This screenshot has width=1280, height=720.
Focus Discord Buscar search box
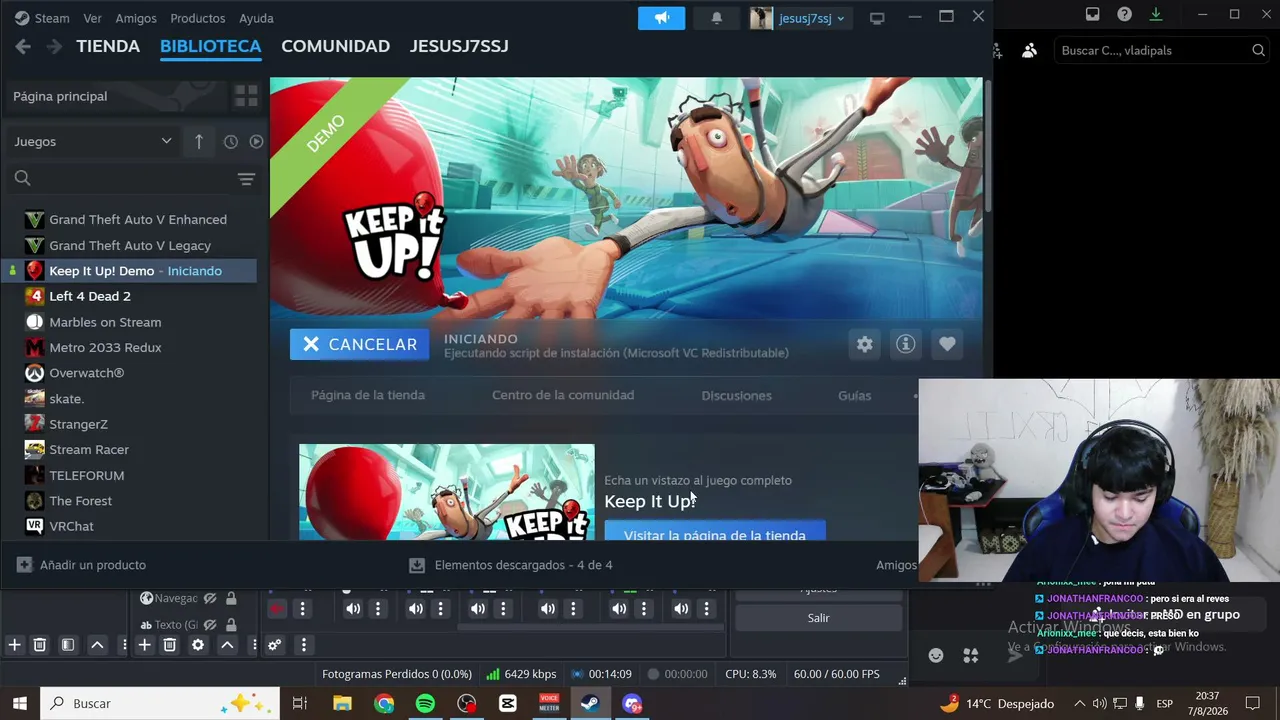[1164, 50]
